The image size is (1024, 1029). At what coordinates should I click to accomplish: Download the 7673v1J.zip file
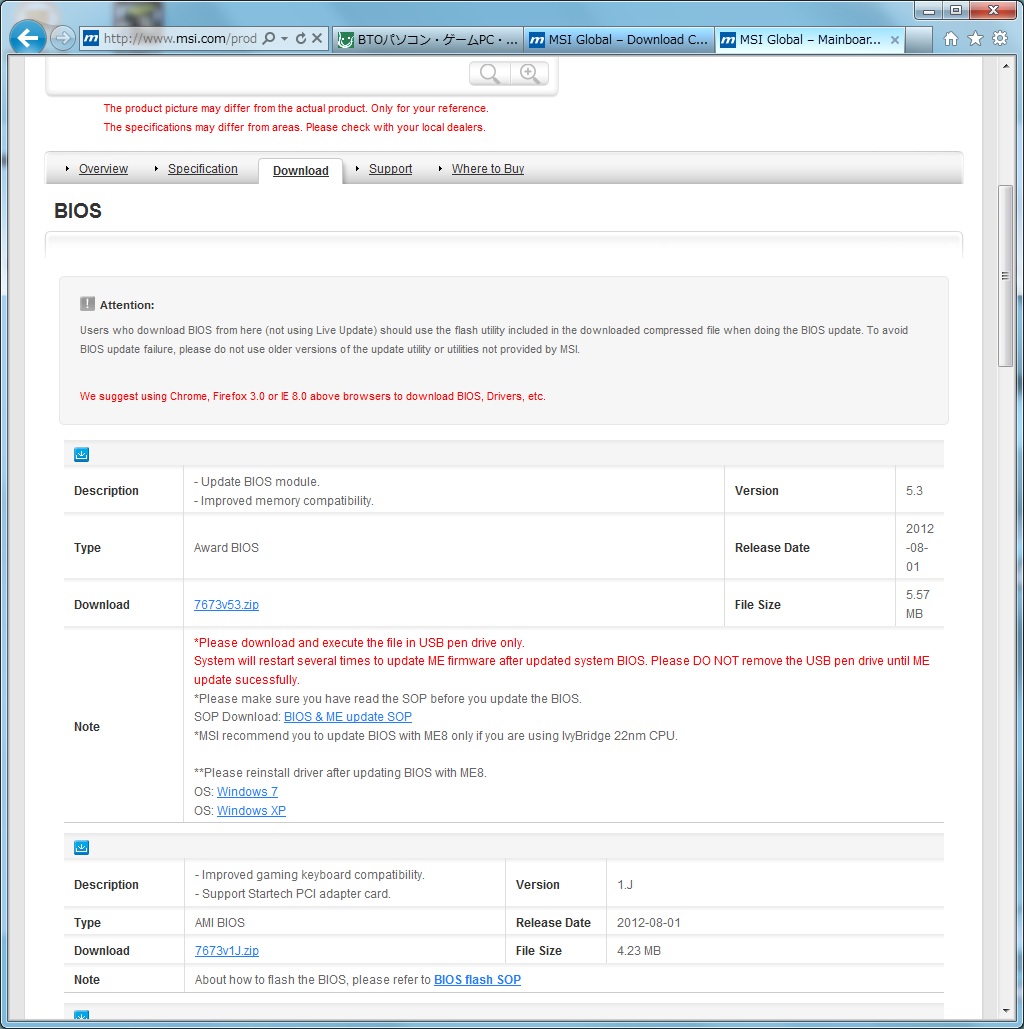[x=227, y=950]
